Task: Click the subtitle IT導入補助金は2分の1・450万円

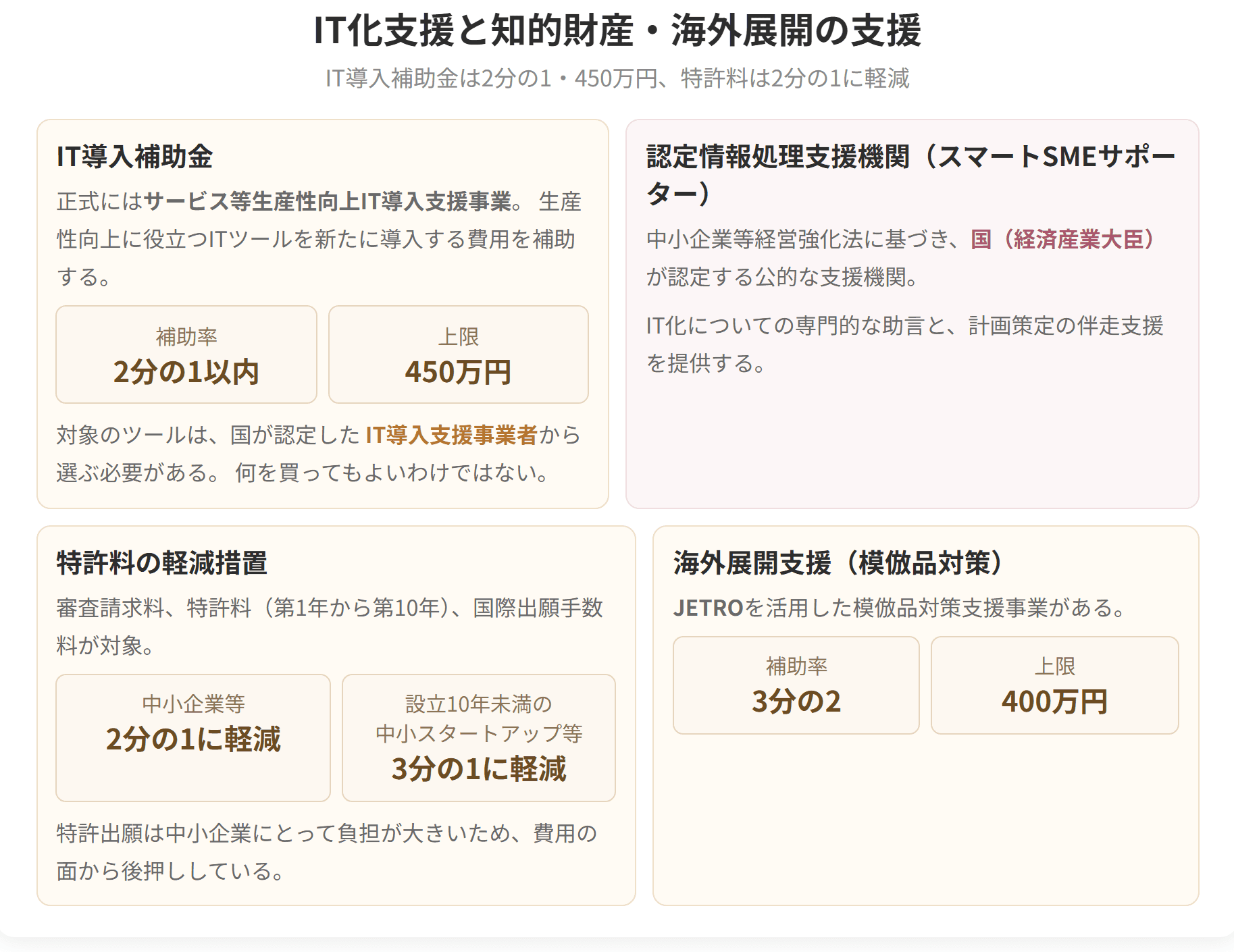Action: coord(491,78)
